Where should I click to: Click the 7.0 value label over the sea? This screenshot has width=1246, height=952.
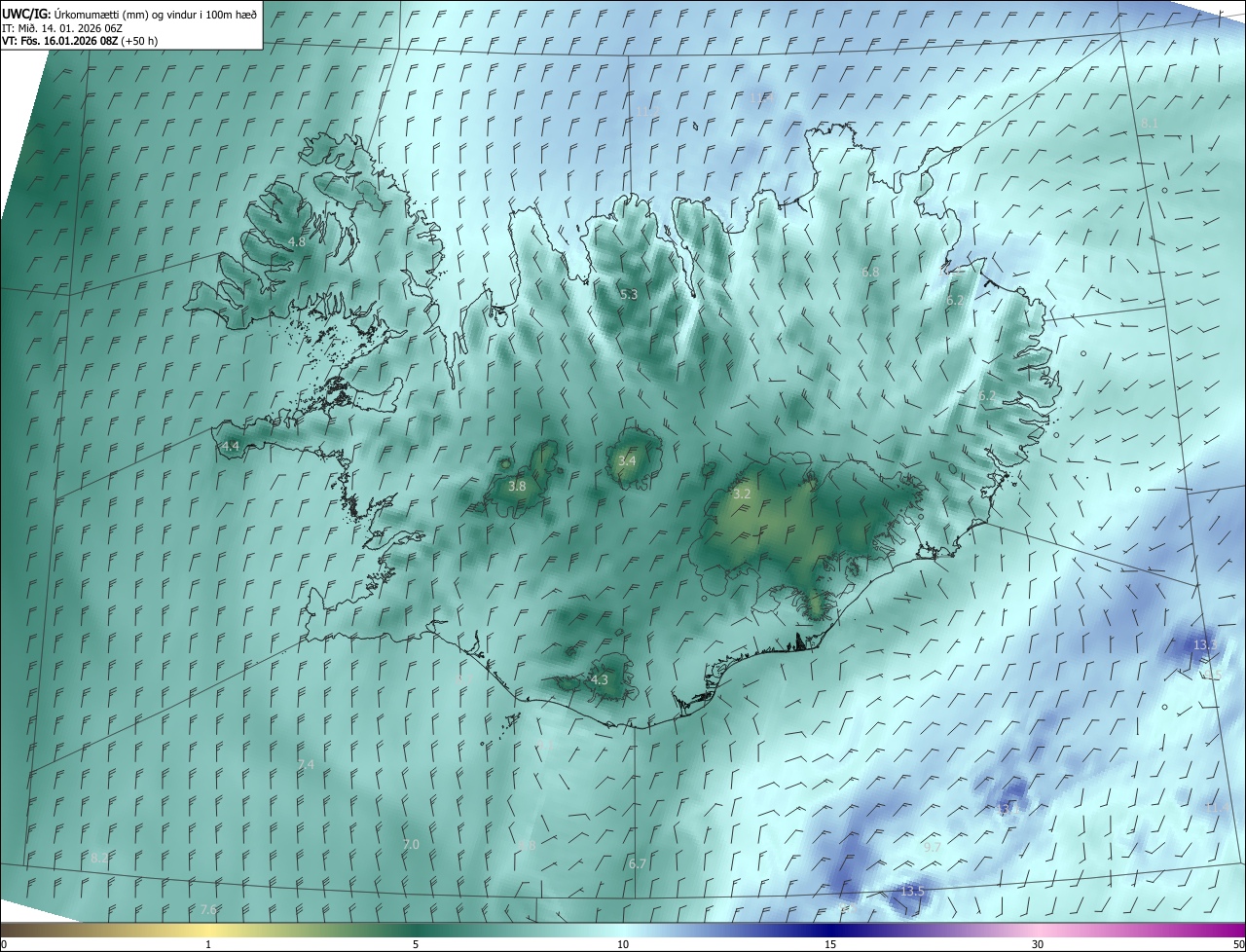click(411, 844)
